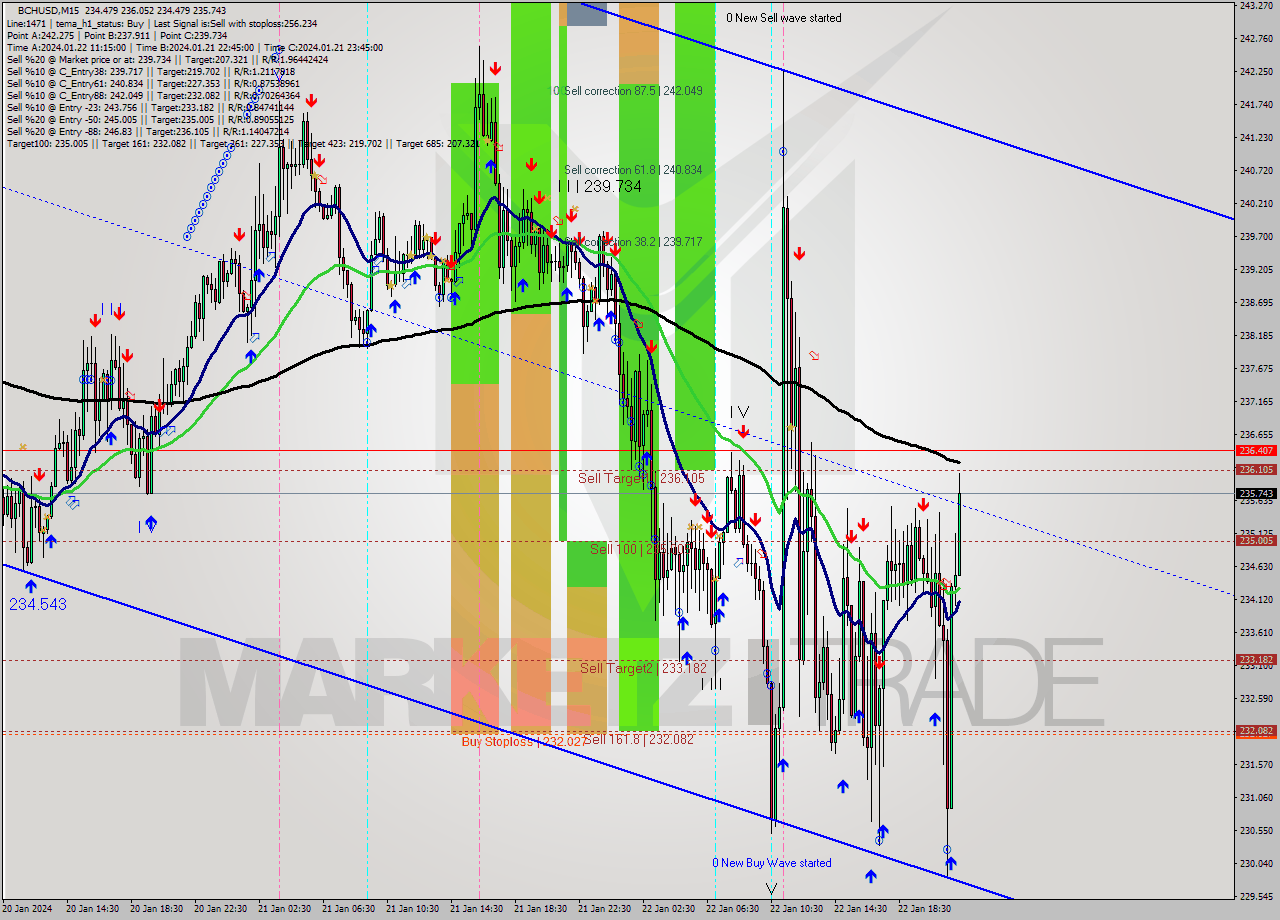
Task: Select the '| | | 239.734' wave label
Action: pos(600,187)
